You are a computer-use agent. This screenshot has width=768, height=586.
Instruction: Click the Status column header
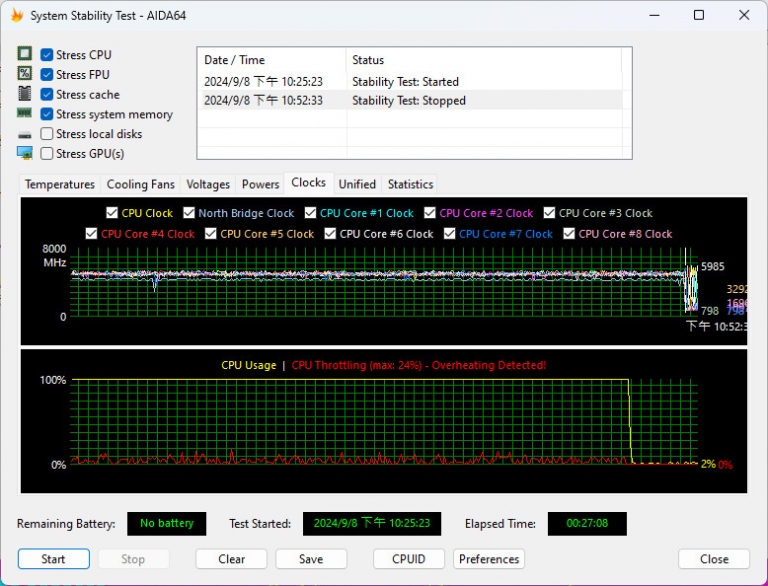click(x=484, y=60)
